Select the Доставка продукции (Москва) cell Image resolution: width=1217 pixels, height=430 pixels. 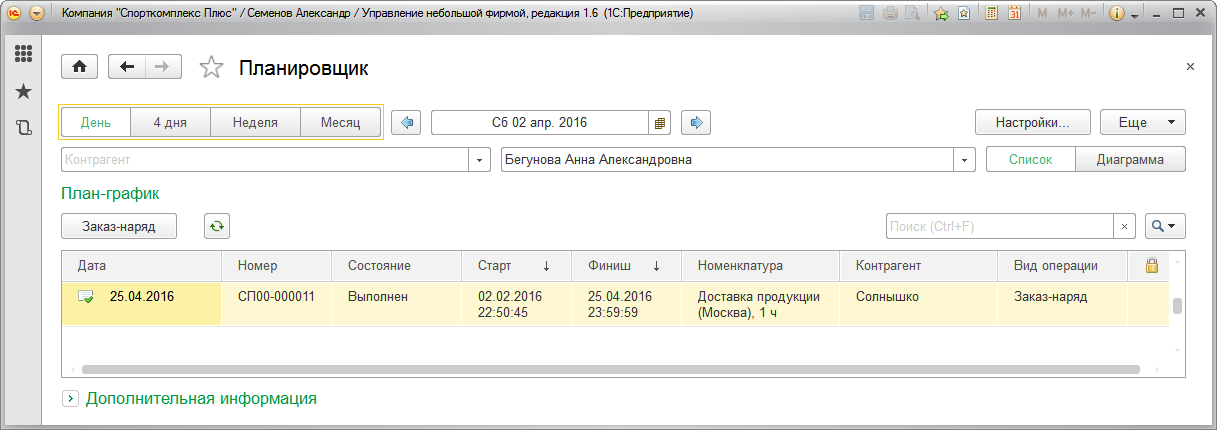761,304
